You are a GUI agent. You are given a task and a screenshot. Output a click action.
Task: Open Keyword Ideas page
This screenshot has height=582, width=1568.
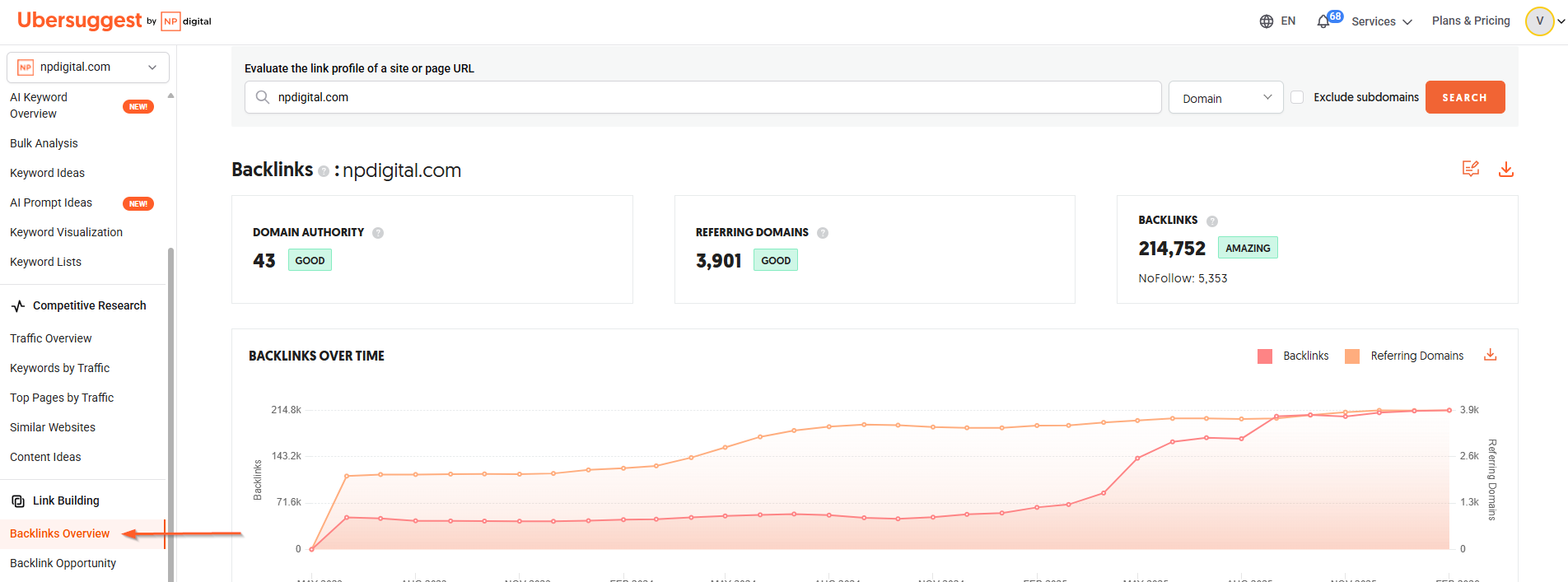[x=47, y=173]
